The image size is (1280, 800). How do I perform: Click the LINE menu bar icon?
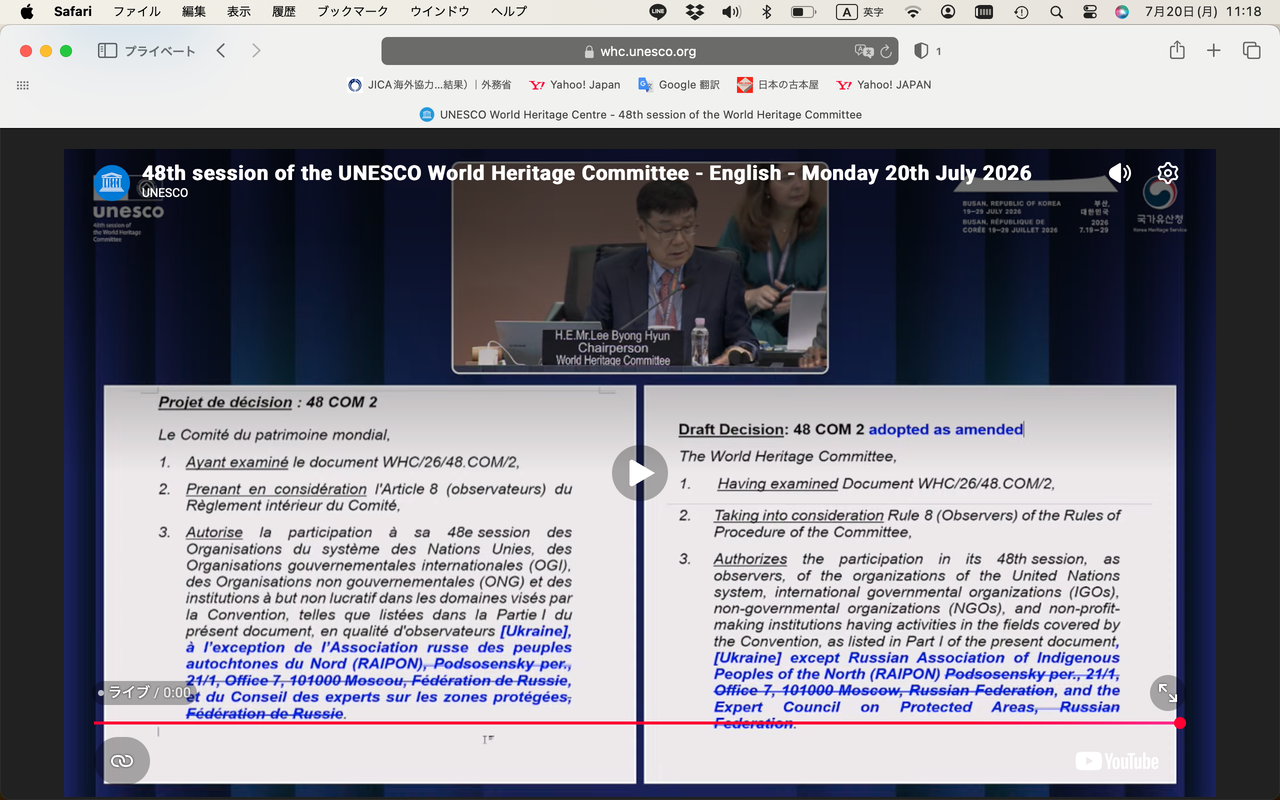coord(658,12)
